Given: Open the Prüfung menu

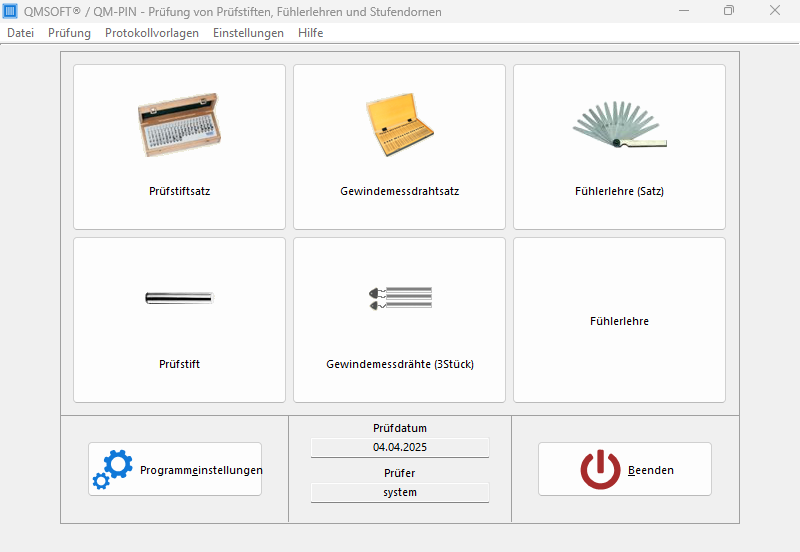Looking at the screenshot, I should pyautogui.click(x=69, y=33).
